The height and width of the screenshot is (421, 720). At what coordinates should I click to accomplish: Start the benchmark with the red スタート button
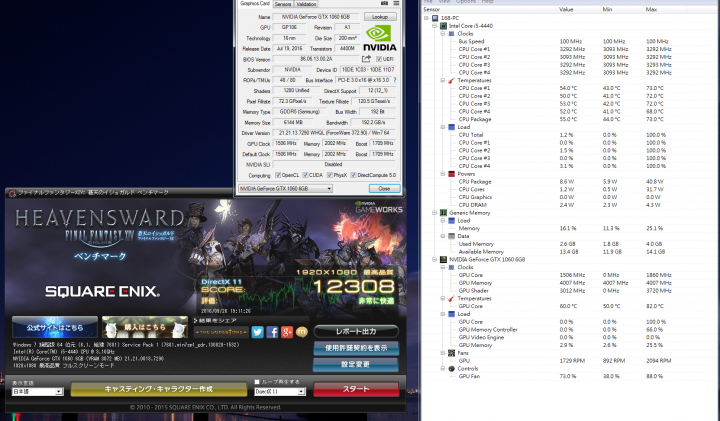coord(356,389)
